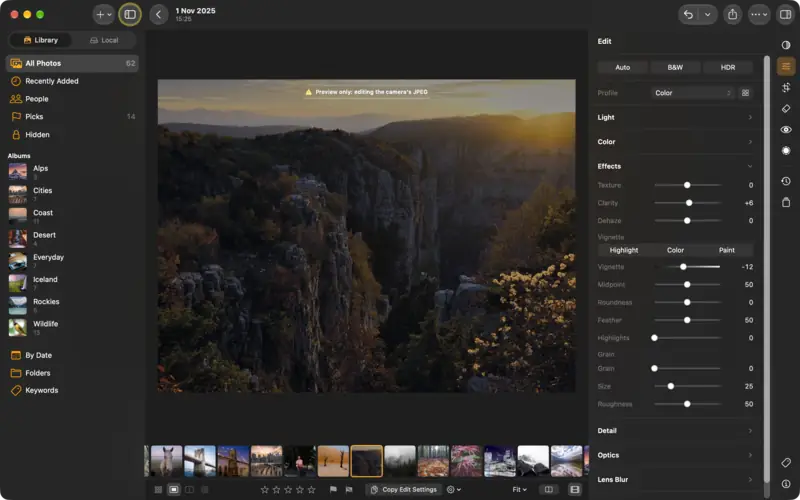Select the Highlight vignette style
800x500 pixels.
click(623, 250)
